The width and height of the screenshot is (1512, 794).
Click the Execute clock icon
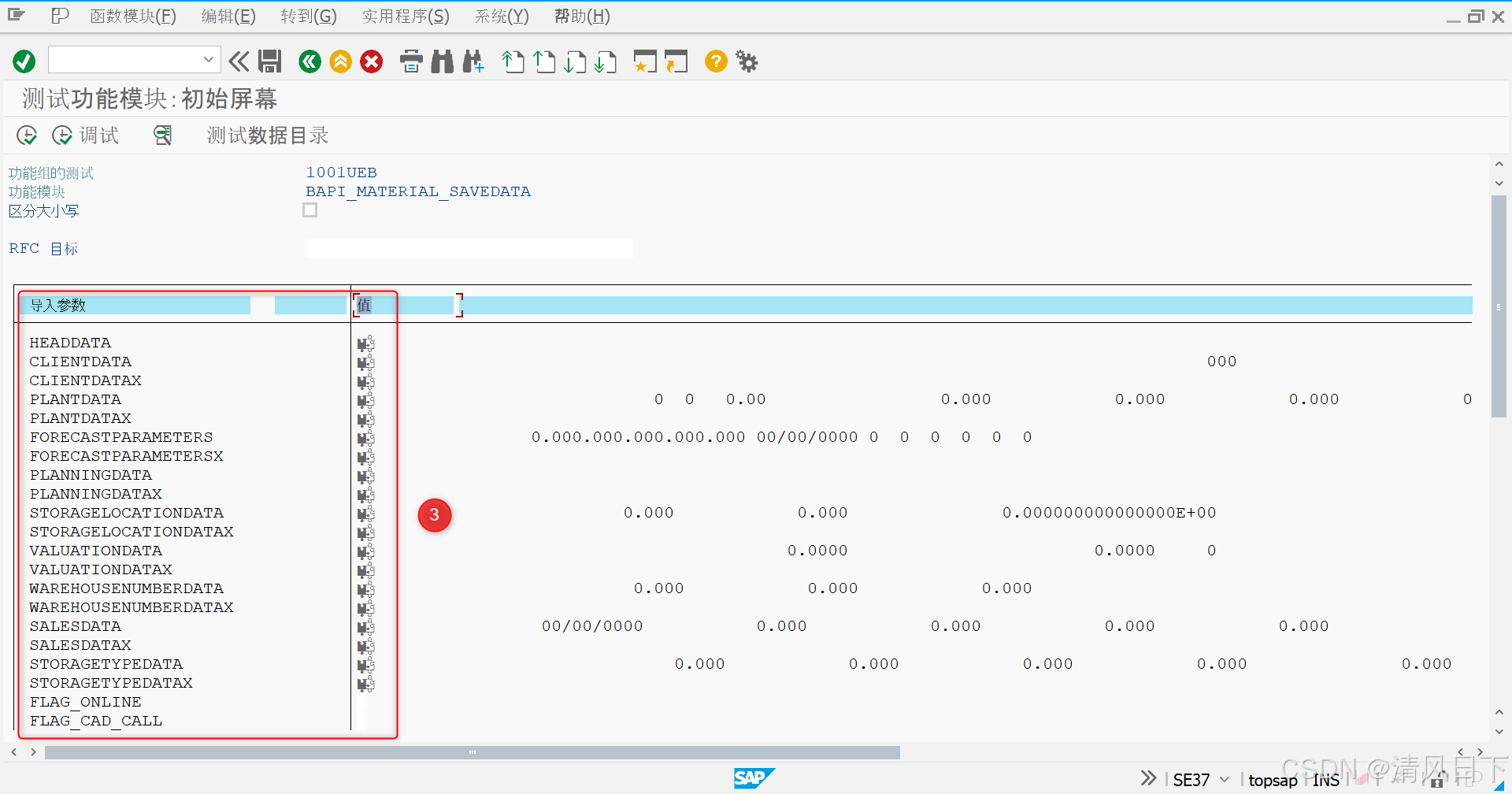(x=26, y=135)
